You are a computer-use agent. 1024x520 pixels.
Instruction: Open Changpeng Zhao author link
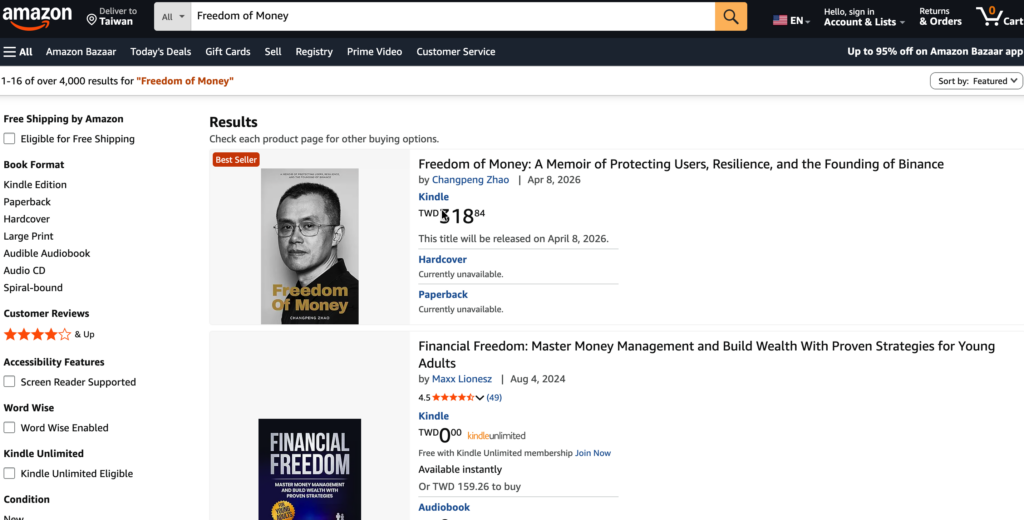pos(470,180)
